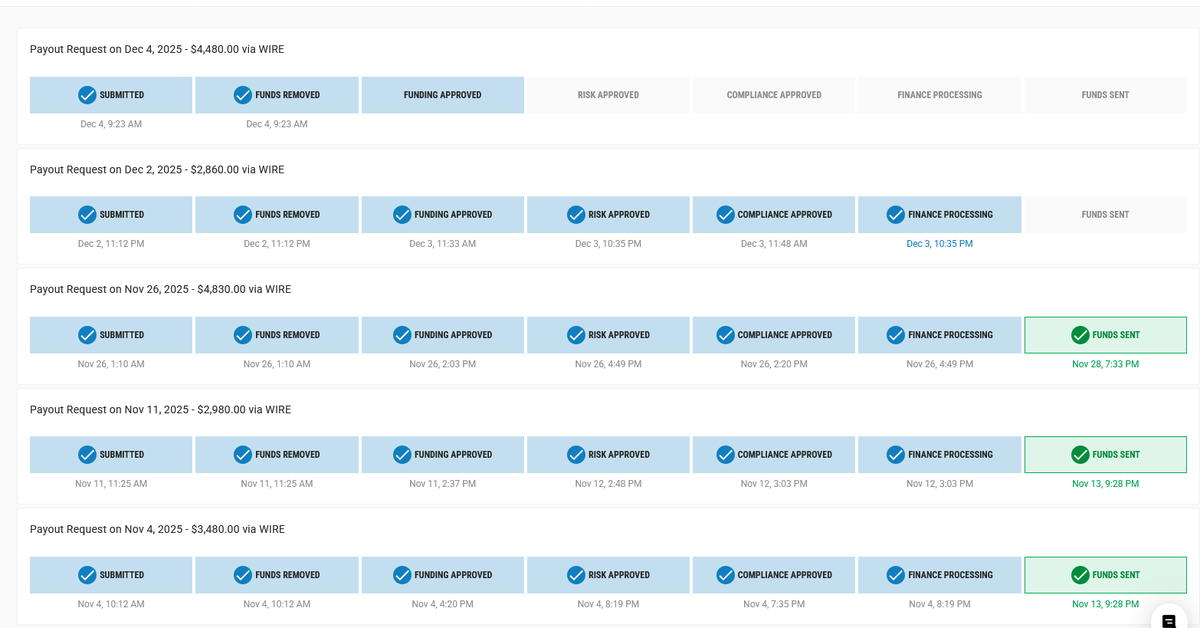
Task: Click the Nov 4, 4:20 PM timestamp
Action: click(443, 604)
